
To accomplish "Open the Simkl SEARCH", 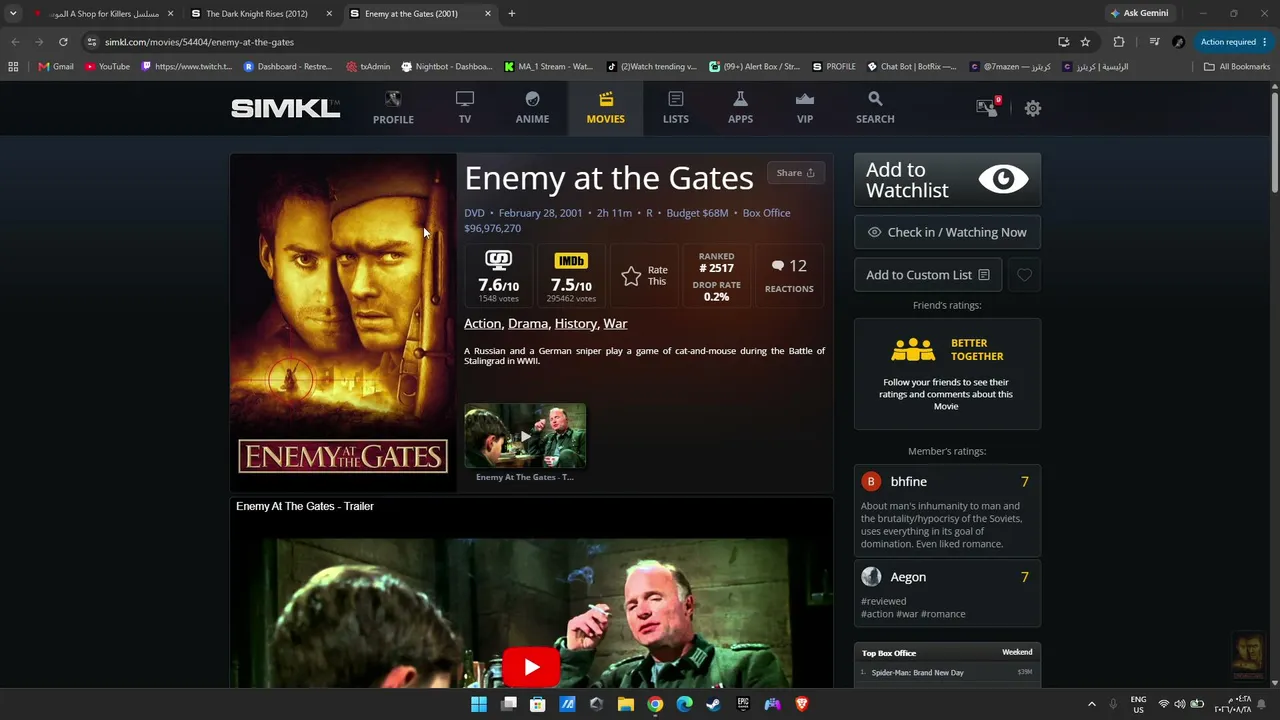I will tap(875, 108).
